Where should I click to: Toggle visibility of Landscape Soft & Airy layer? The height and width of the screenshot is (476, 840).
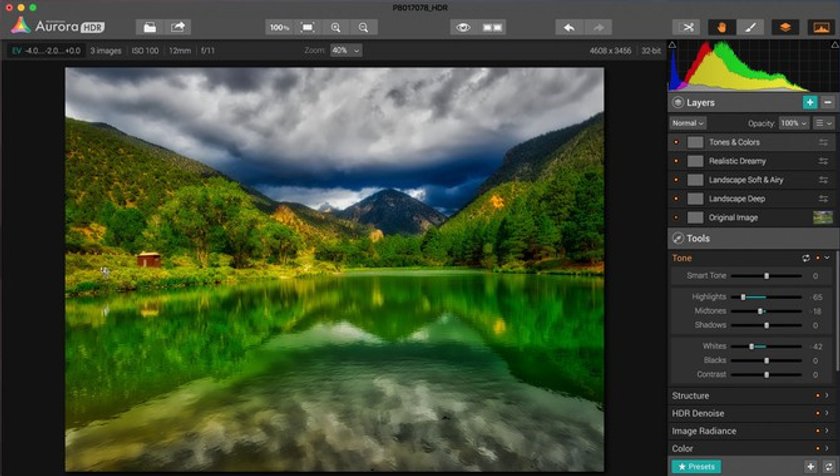coord(676,180)
